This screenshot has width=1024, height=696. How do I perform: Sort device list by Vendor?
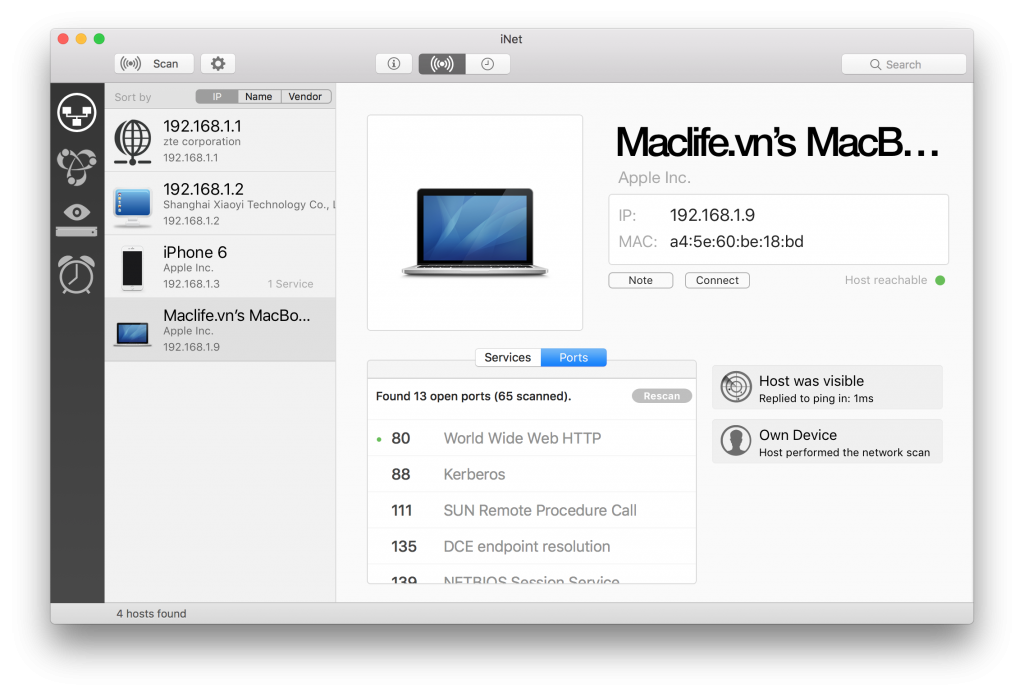click(306, 96)
